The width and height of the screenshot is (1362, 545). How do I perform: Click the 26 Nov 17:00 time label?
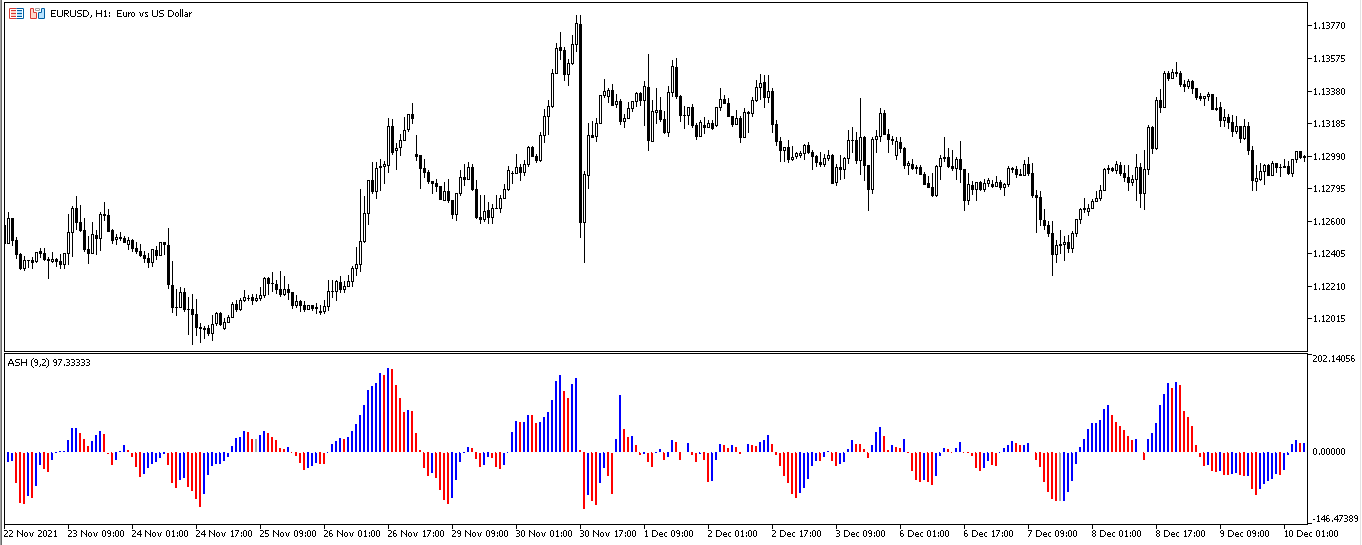coord(415,534)
